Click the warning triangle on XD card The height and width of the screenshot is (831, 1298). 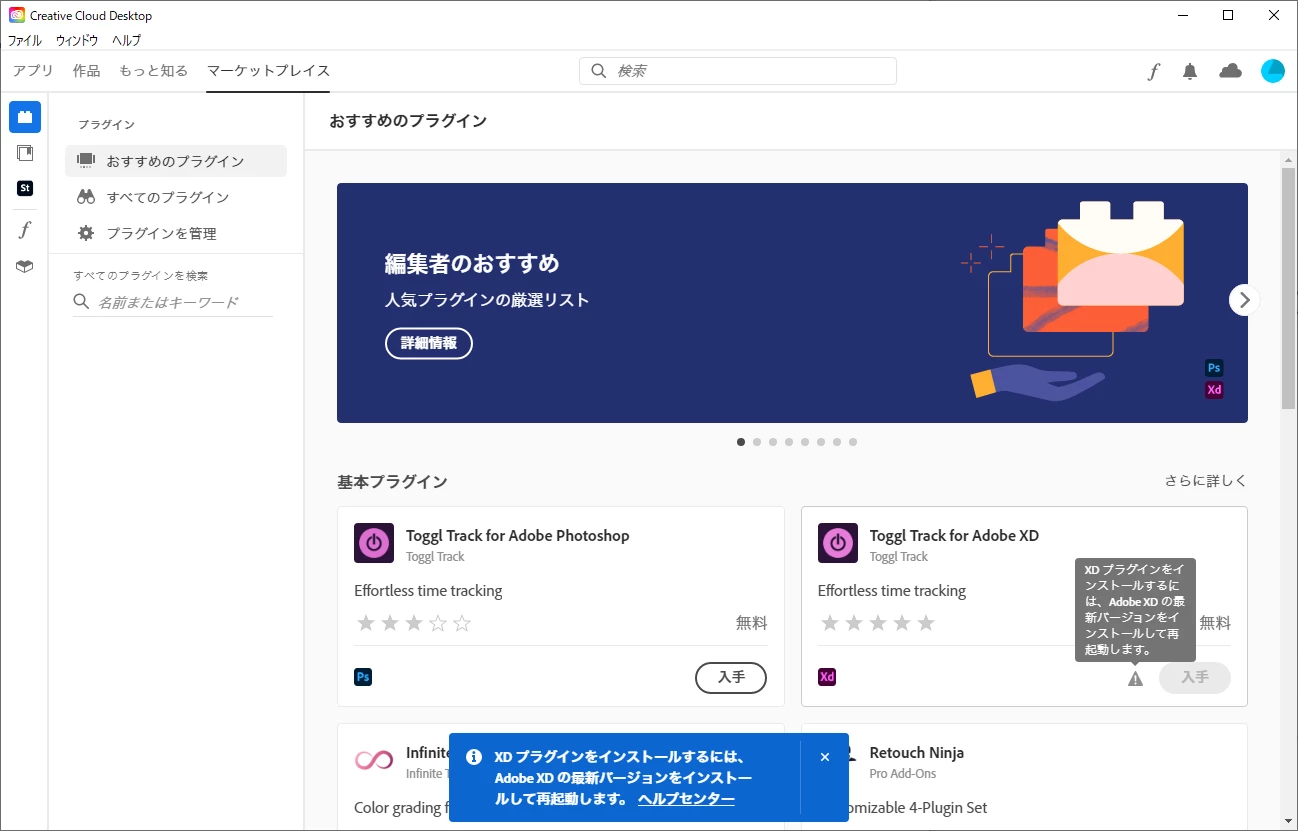click(1135, 679)
